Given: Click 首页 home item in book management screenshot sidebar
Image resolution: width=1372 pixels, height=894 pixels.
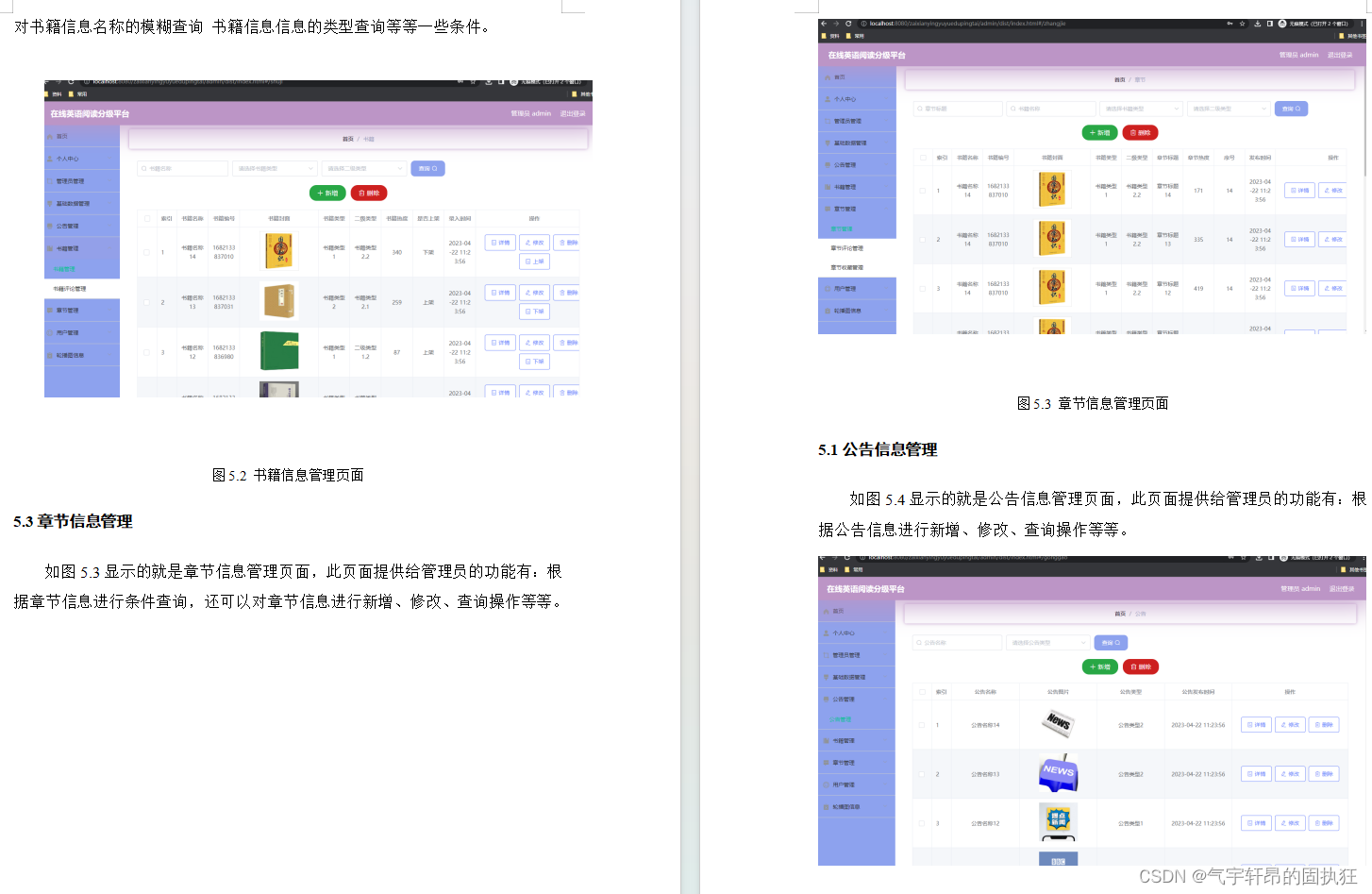Looking at the screenshot, I should tap(82, 136).
